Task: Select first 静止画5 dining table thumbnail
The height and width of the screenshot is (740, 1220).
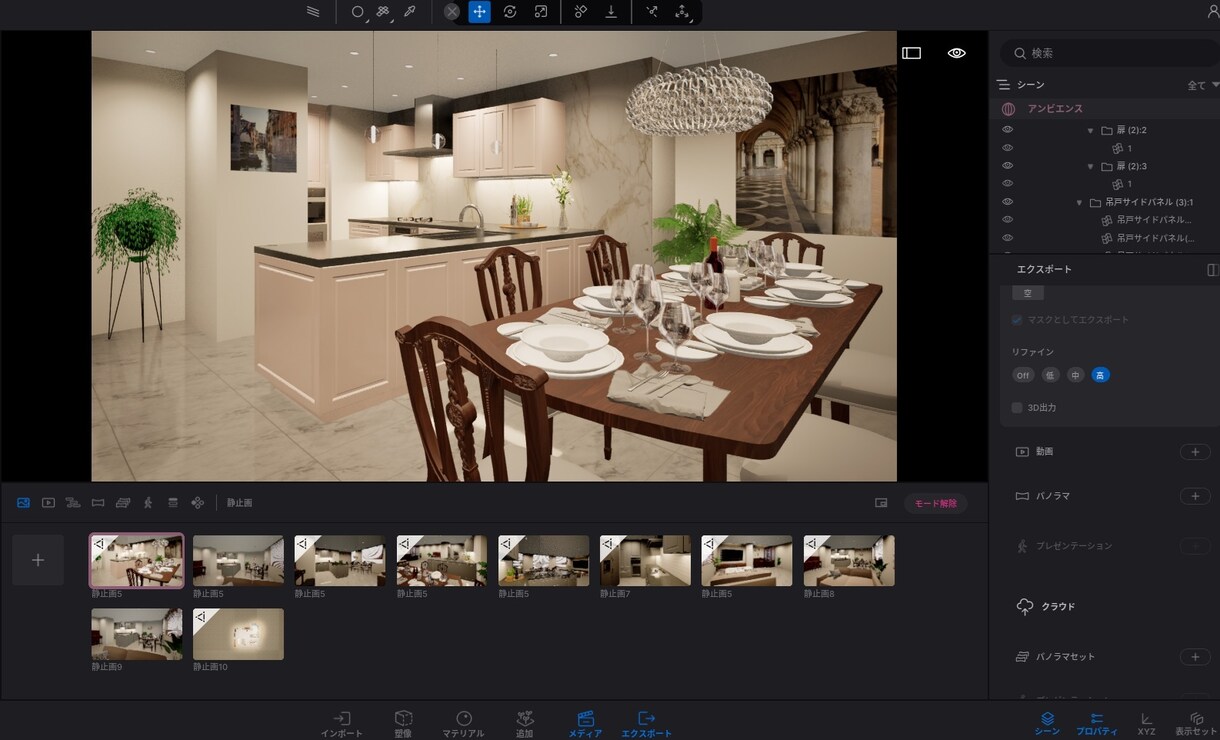Action: (137, 560)
